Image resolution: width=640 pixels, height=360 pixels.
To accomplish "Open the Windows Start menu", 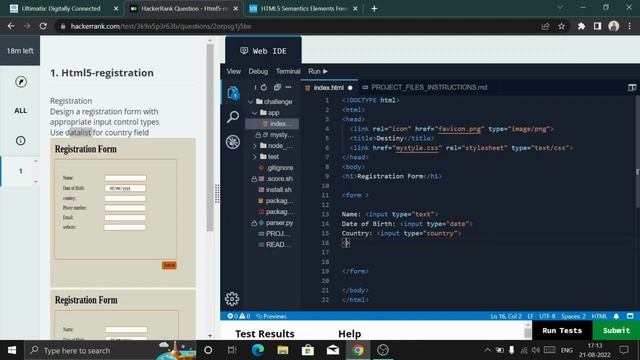I will click(x=12, y=350).
